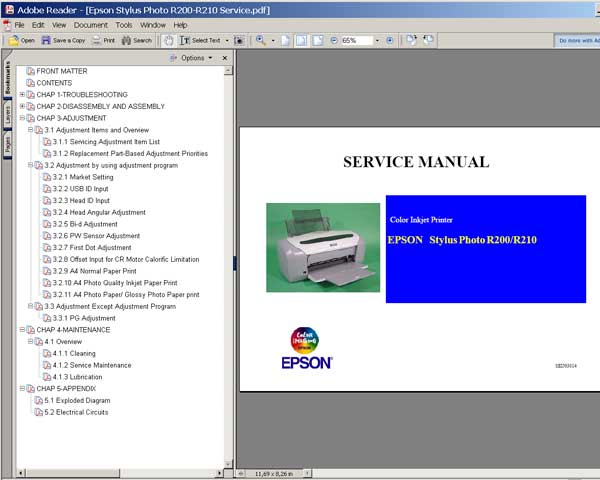
Task: Click the zoom percentage field showing 65%
Action: tap(356, 40)
